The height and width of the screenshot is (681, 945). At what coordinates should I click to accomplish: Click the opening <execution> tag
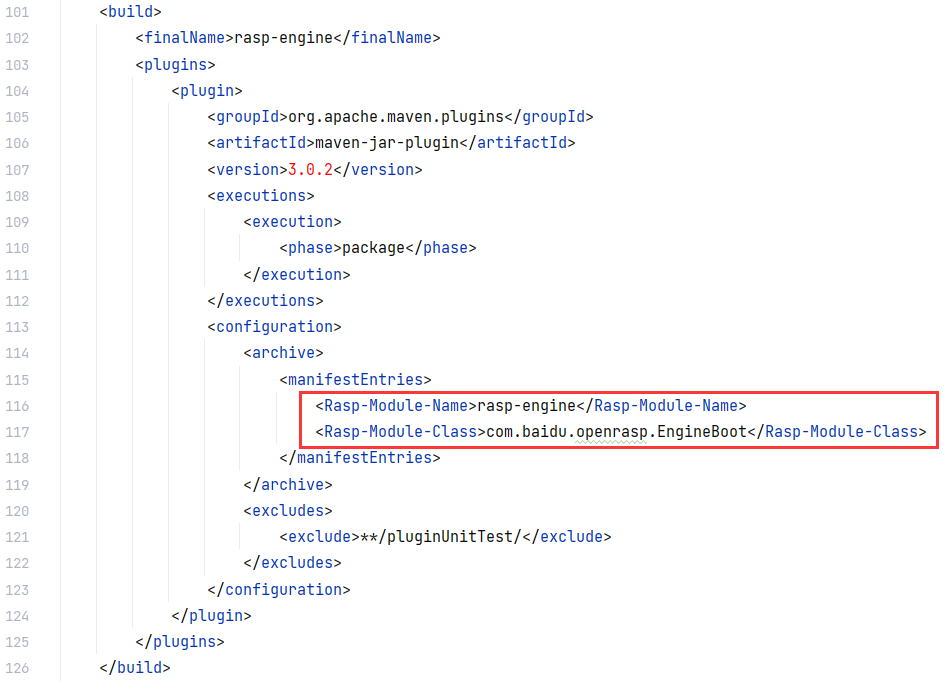click(x=292, y=222)
